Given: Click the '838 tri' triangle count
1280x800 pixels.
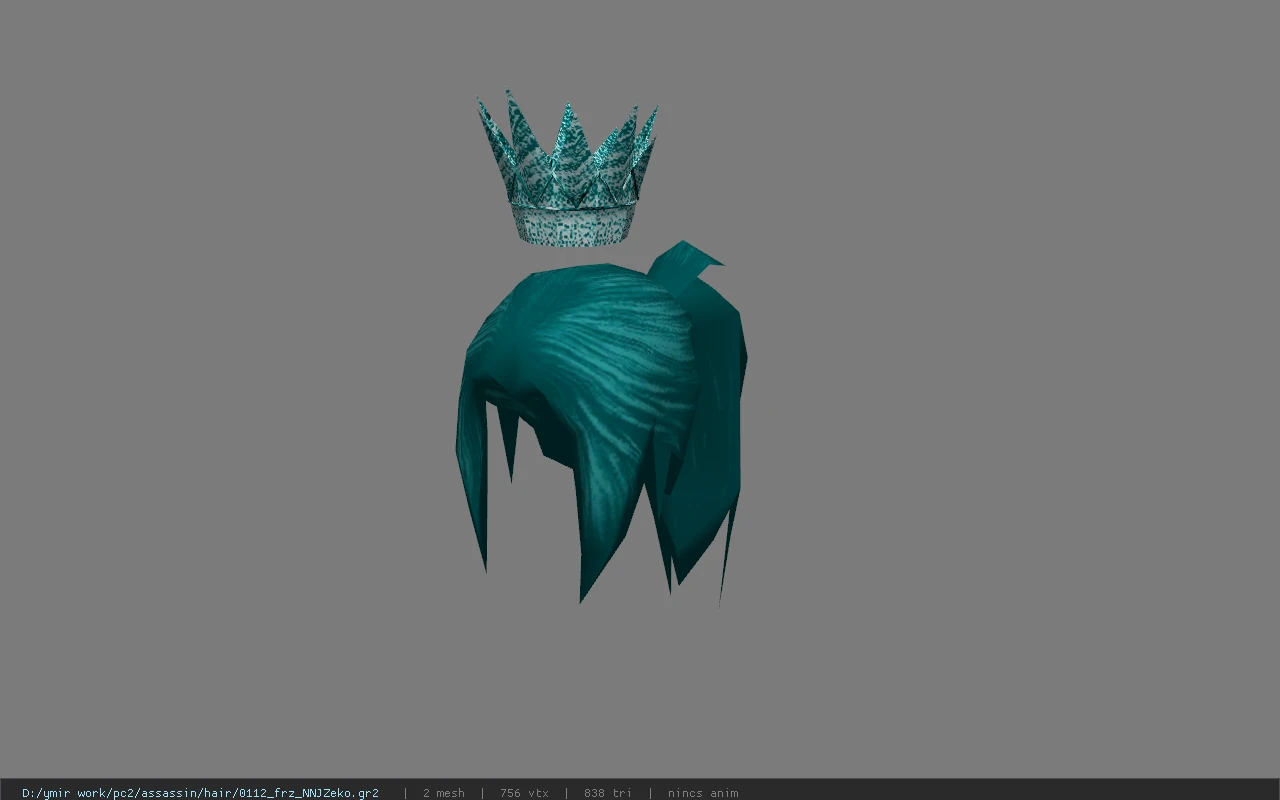Looking at the screenshot, I should pos(607,793).
